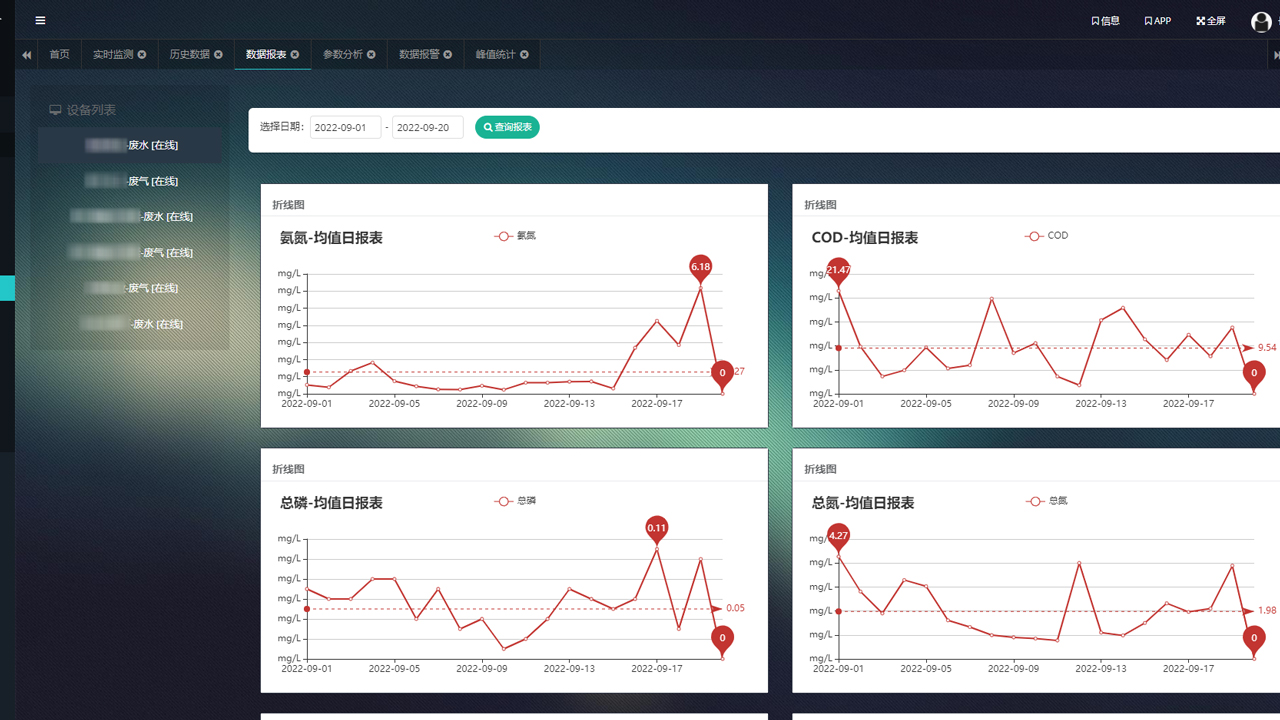Open the end date field 2022-09-20
1280x720 pixels.
(x=427, y=128)
